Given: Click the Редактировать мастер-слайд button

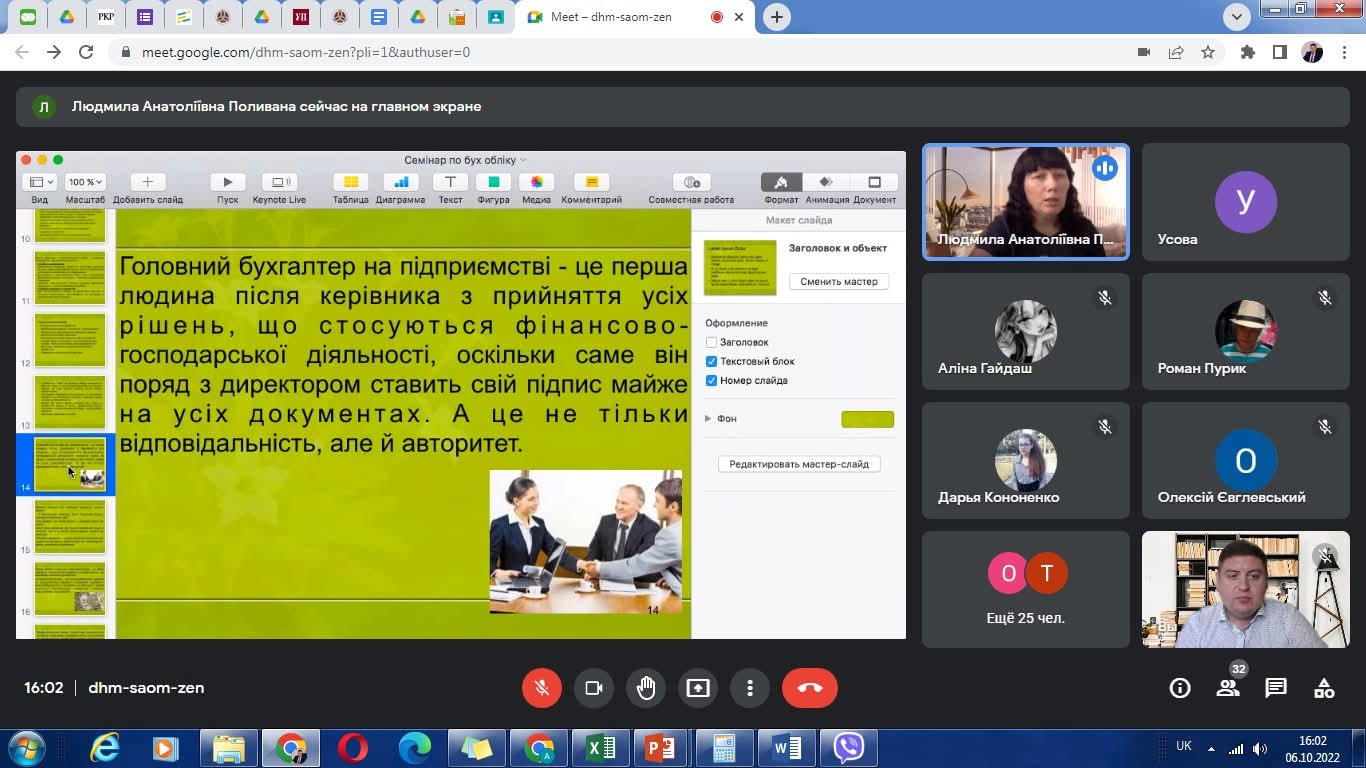Looking at the screenshot, I should [799, 464].
